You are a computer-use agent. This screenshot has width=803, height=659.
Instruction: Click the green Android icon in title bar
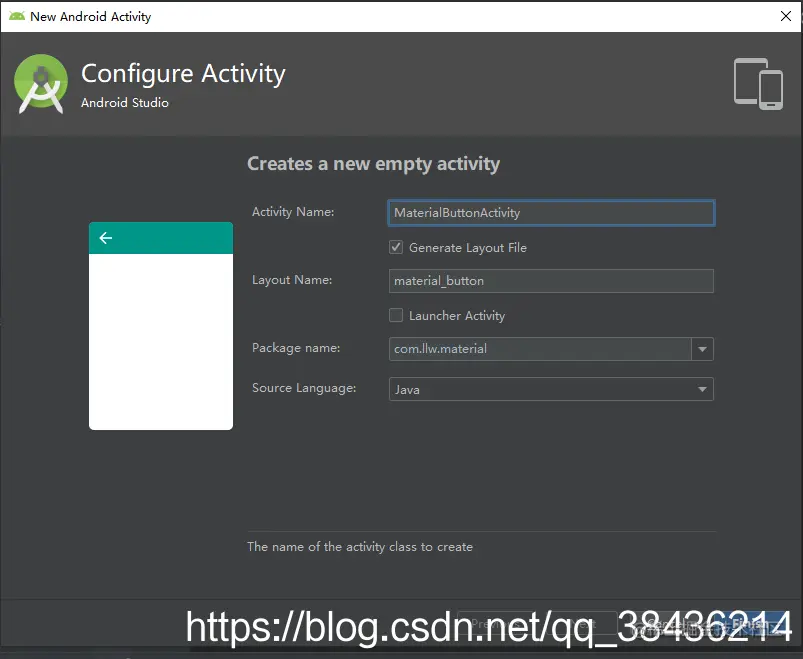click(16, 16)
